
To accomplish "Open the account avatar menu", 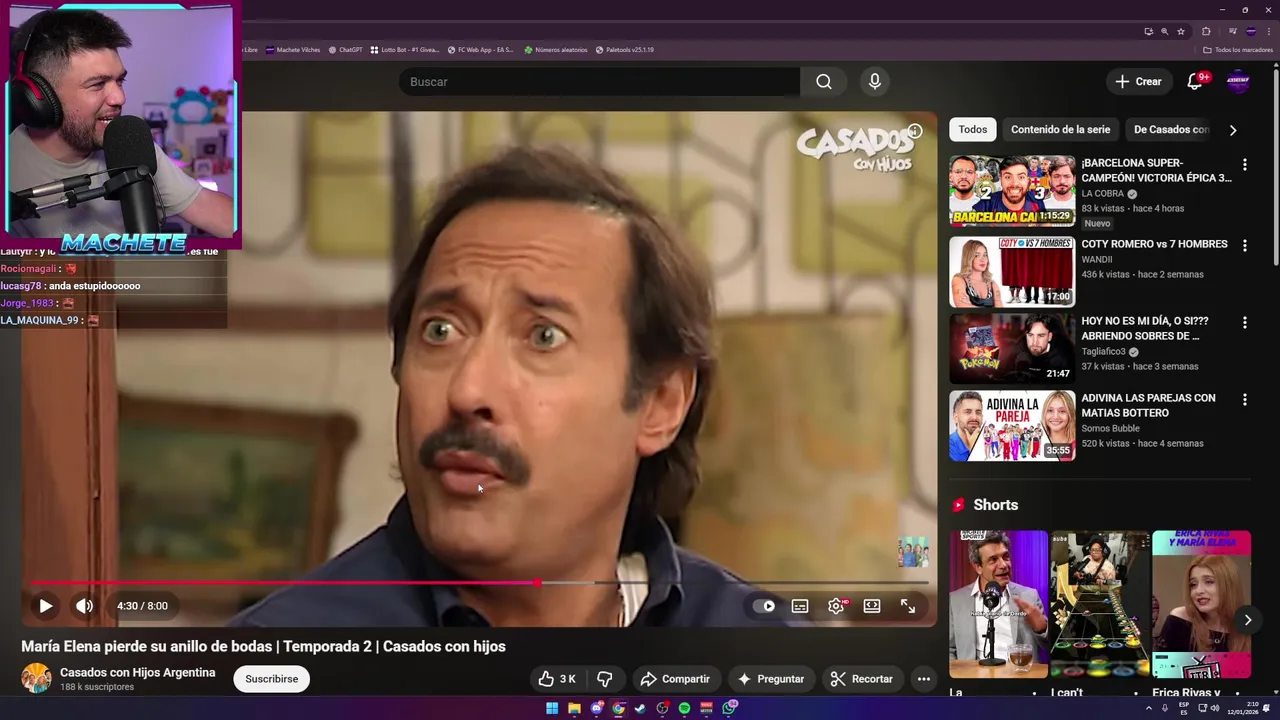I will (1238, 82).
